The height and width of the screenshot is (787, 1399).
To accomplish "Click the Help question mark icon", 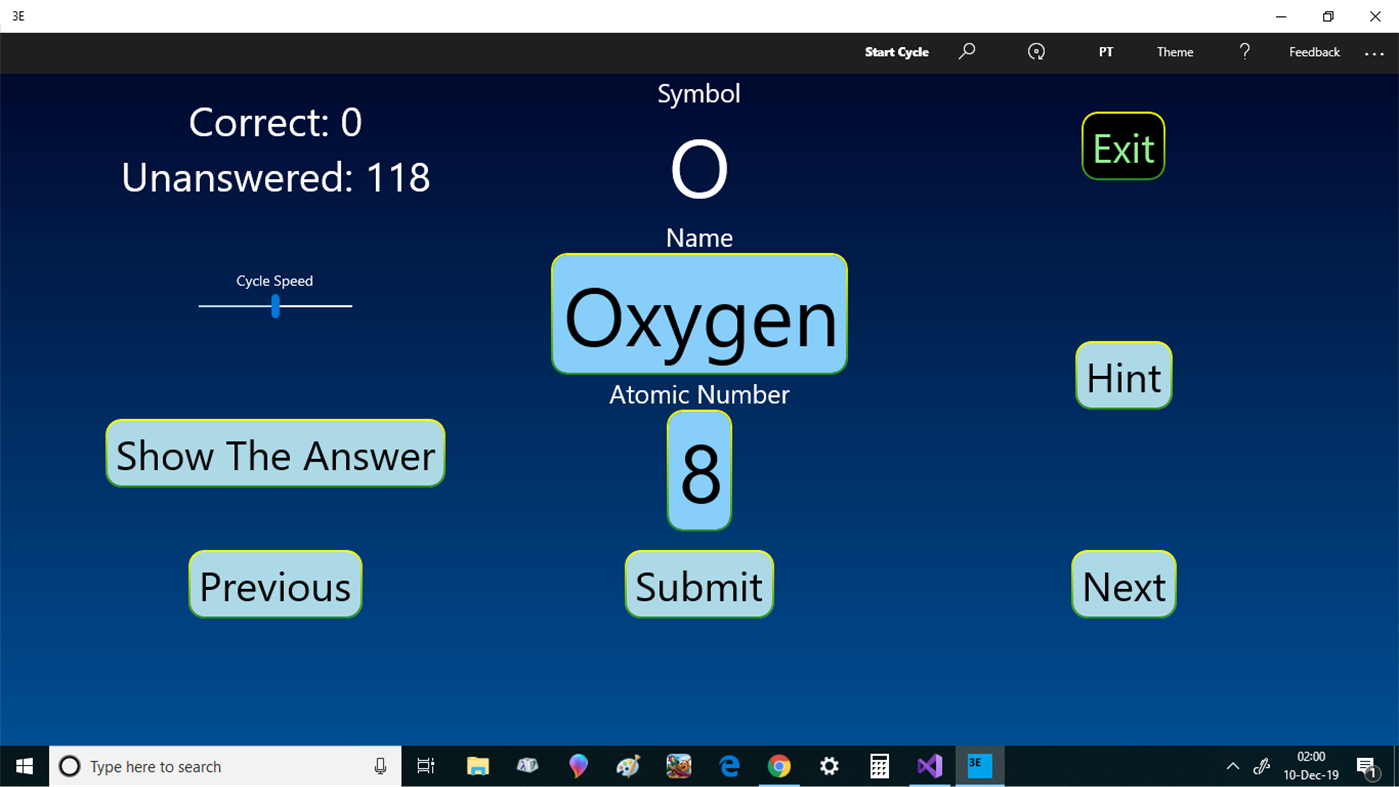I will (x=1244, y=51).
